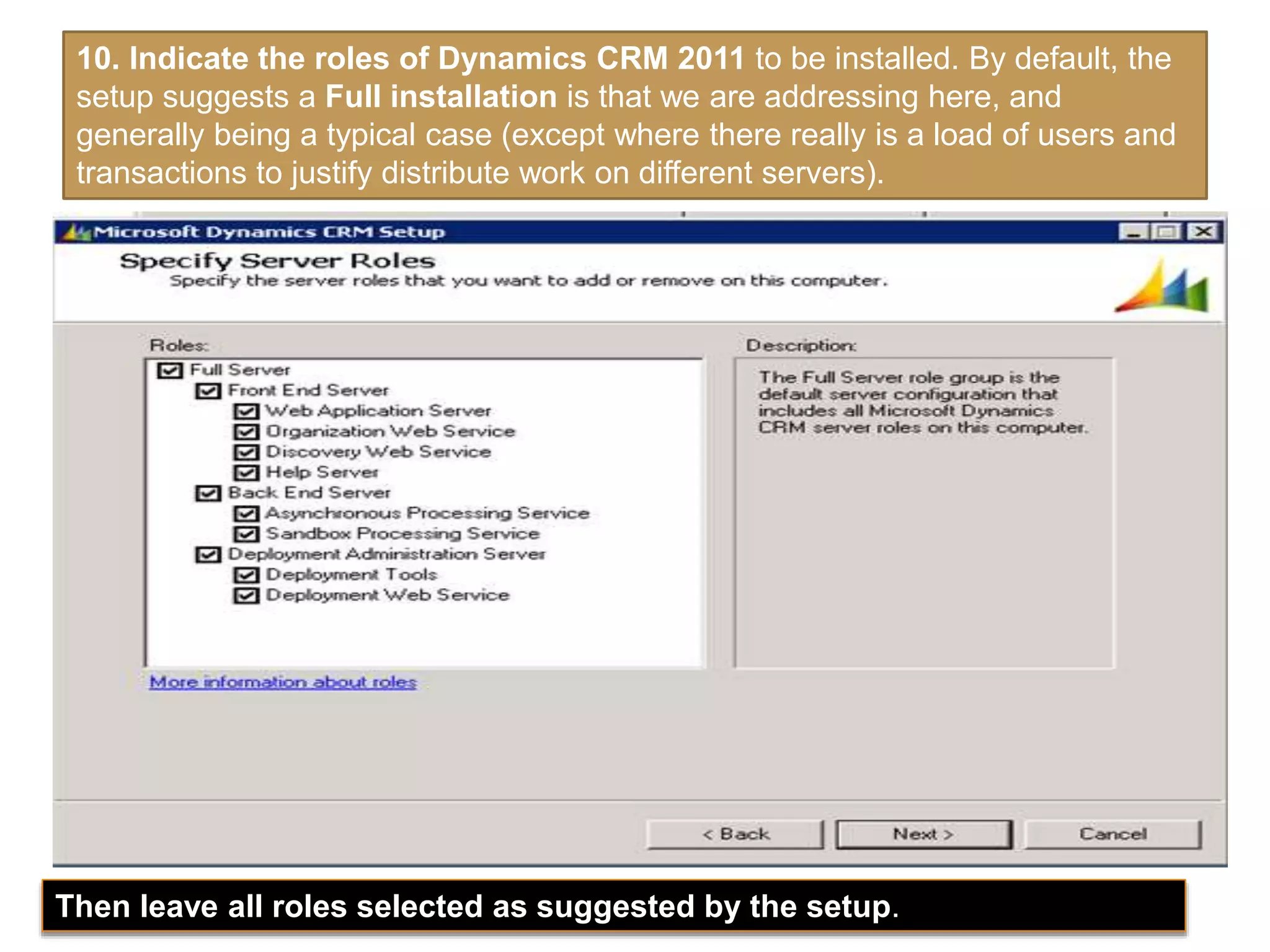Select Asynchronous Processing Service label
This screenshot has width=1270, height=952.
pyautogui.click(x=427, y=513)
